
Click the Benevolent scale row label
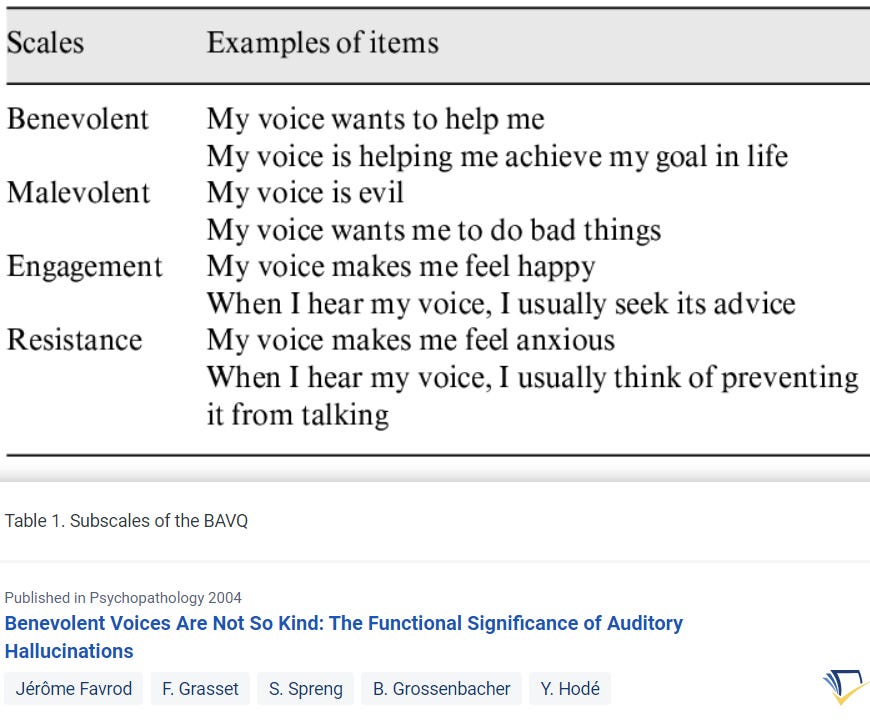click(78, 119)
